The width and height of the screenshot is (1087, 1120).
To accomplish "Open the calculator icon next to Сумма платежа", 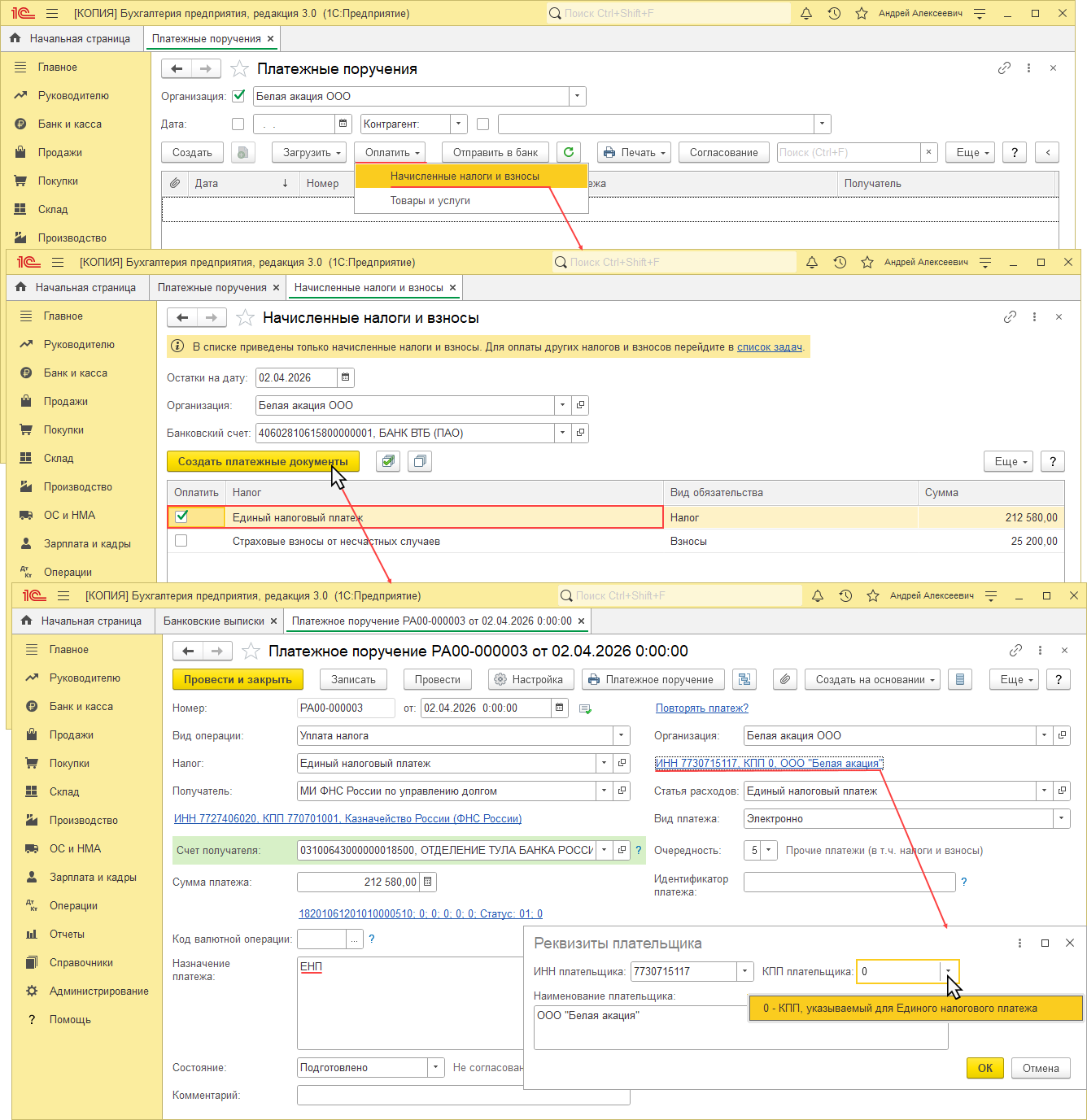I will pyautogui.click(x=428, y=882).
